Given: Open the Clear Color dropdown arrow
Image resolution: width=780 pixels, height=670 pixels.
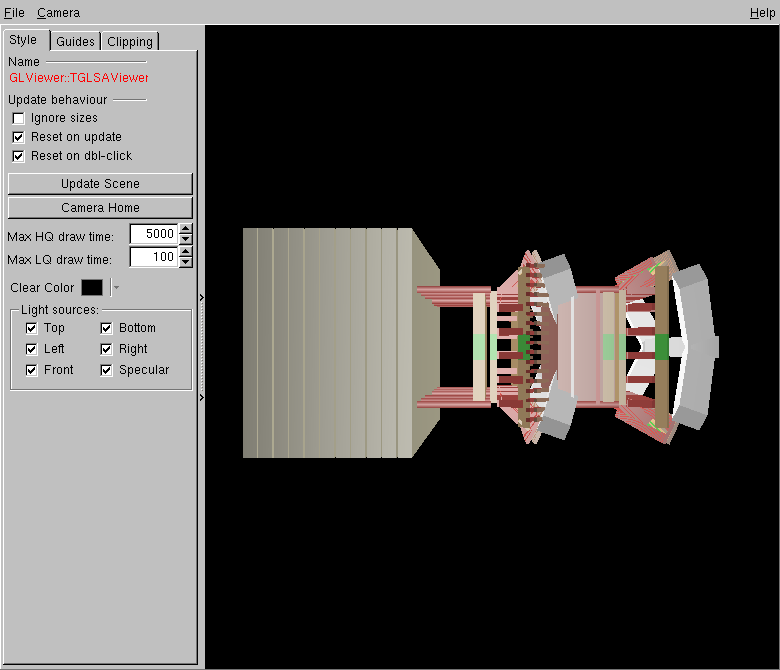Looking at the screenshot, I should click(x=116, y=288).
